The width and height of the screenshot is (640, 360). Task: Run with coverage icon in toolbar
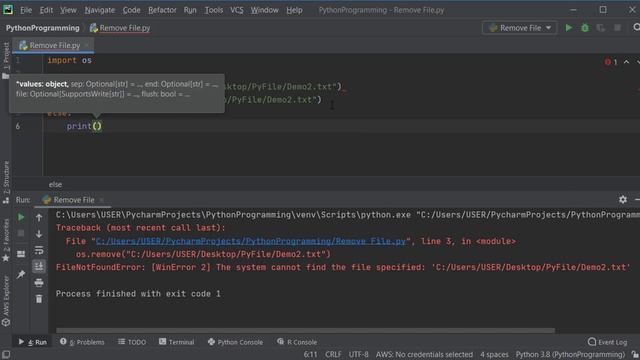click(601, 28)
